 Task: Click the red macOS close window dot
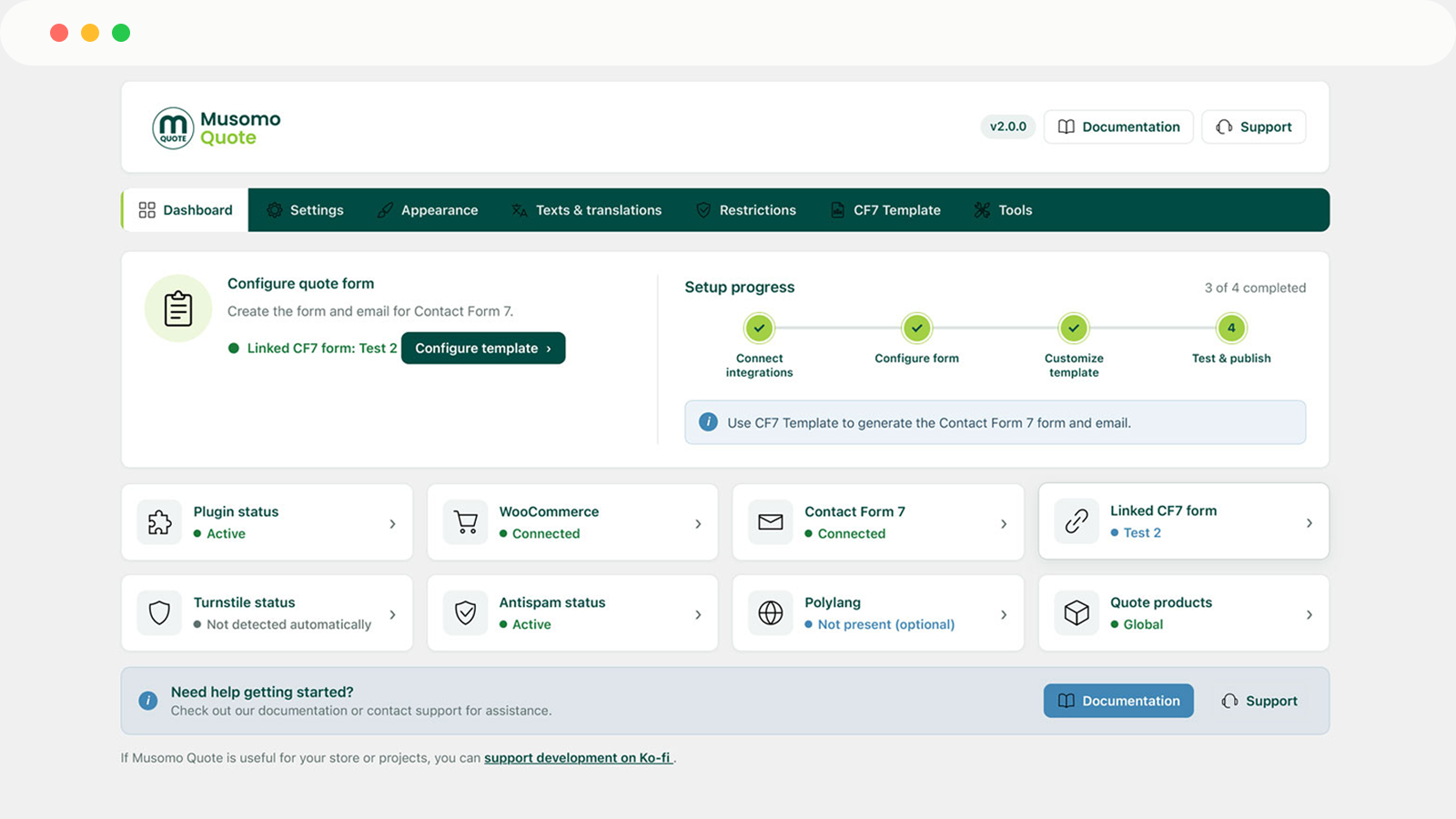pos(59,33)
